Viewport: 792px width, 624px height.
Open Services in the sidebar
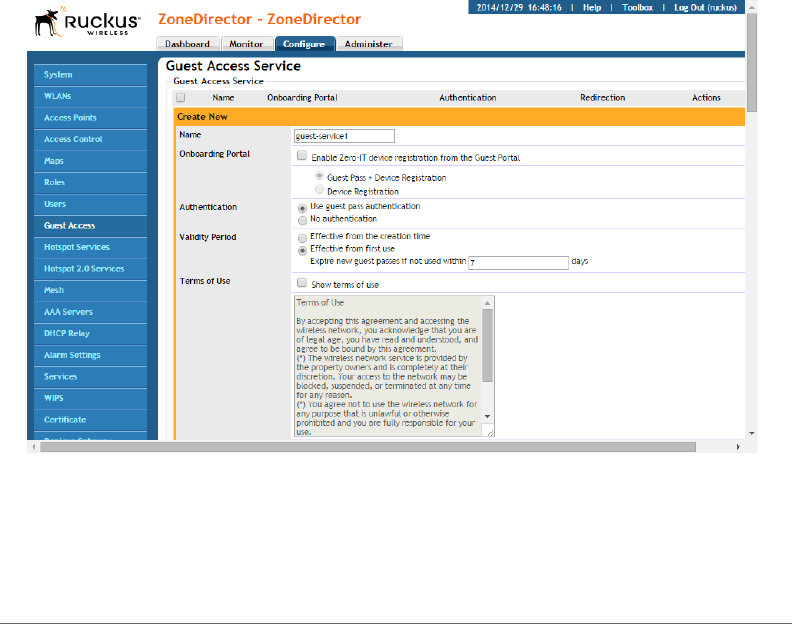point(90,377)
